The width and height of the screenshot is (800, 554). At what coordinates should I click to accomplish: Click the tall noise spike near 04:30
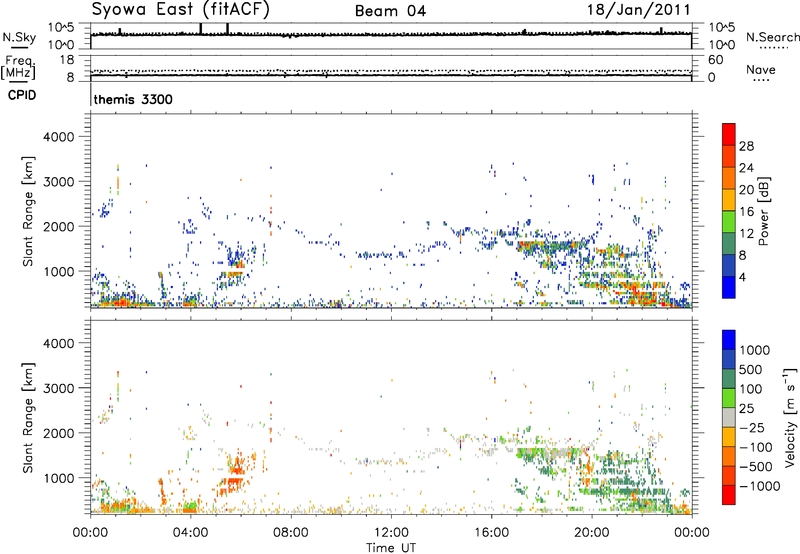pyautogui.click(x=201, y=29)
